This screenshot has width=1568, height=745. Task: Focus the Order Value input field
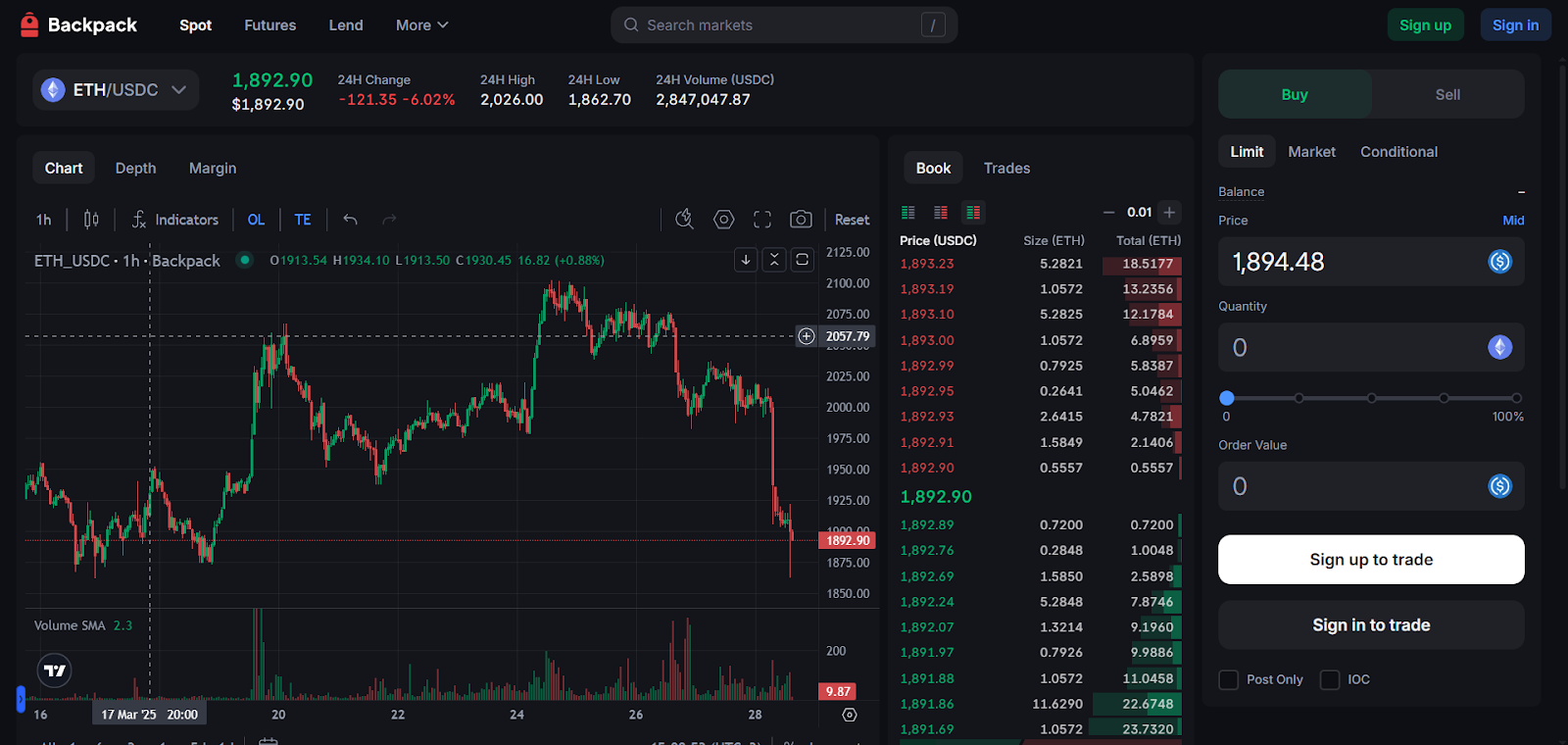tap(1371, 486)
